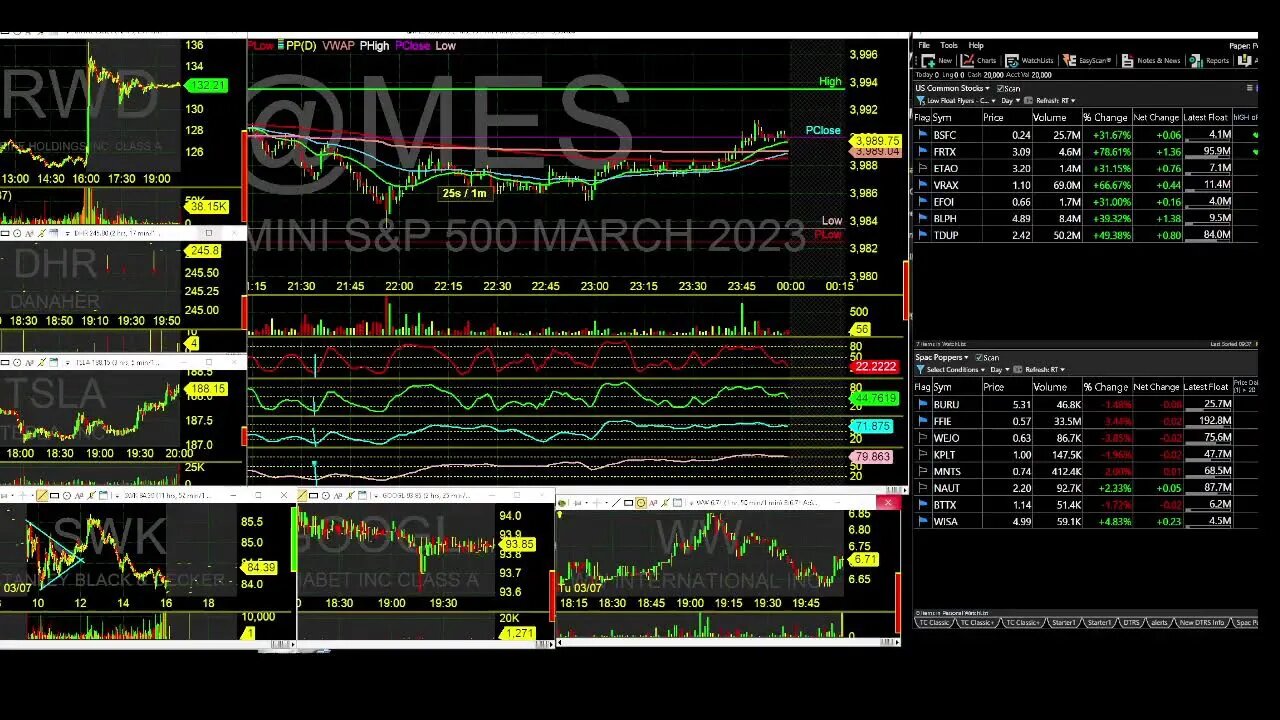Select the FRTX row symbol
The width and height of the screenshot is (1280, 720).
tap(944, 152)
